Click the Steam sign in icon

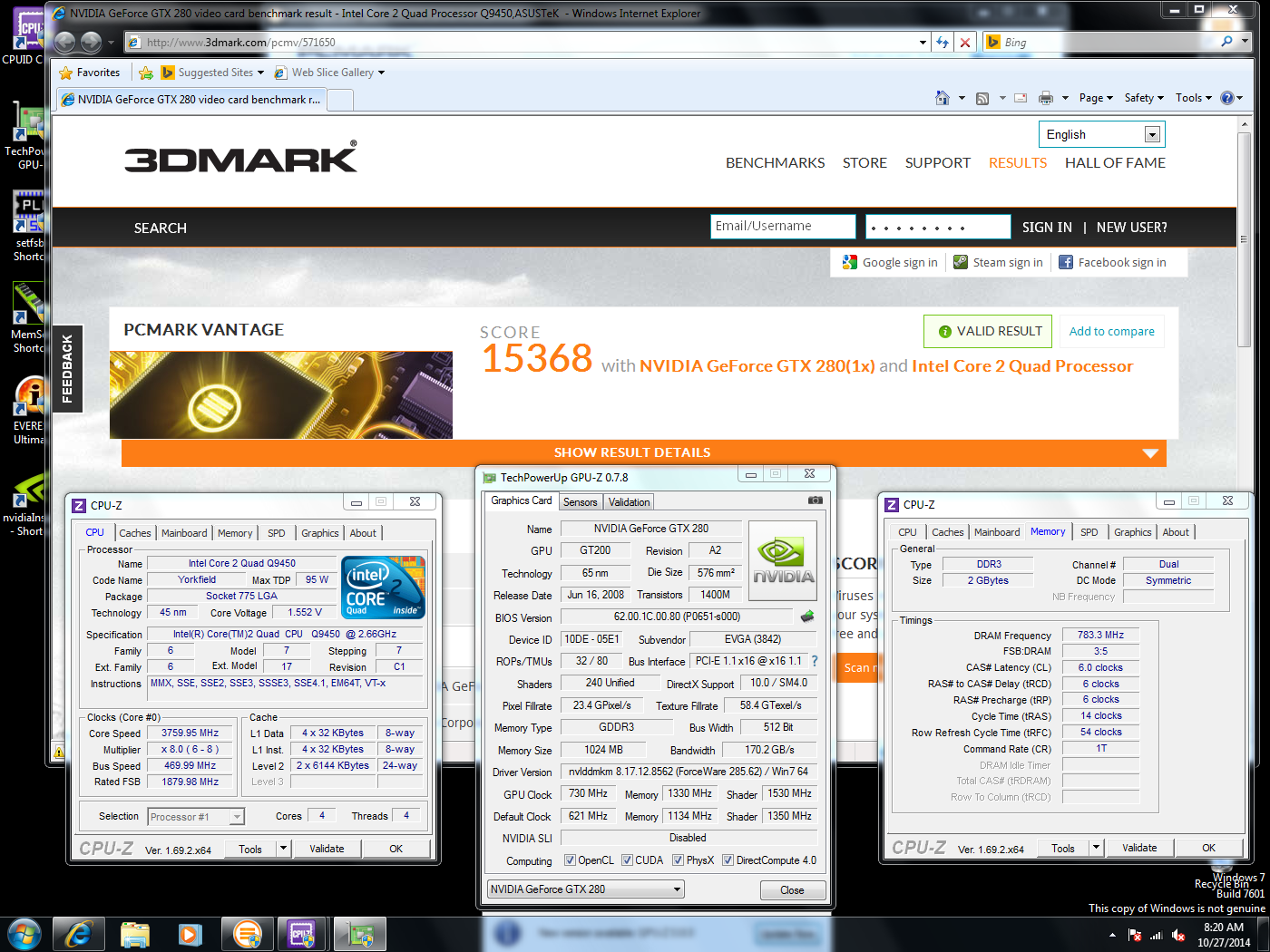click(x=961, y=262)
